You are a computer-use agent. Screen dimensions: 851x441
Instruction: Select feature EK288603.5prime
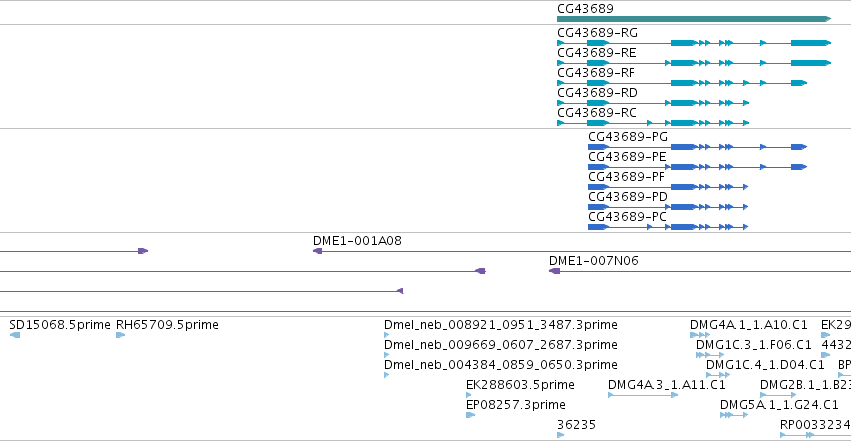pyautogui.click(x=469, y=395)
